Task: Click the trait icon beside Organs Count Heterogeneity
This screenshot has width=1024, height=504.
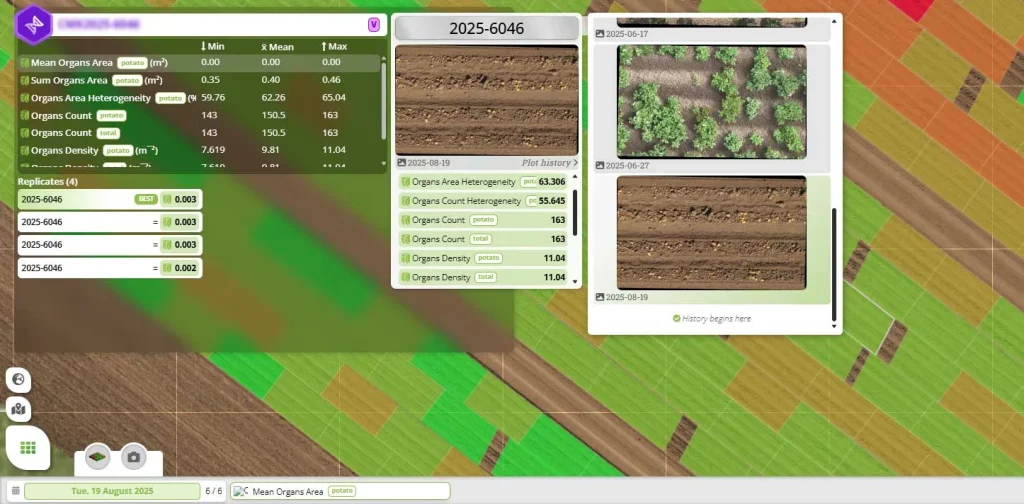Action: [406, 201]
